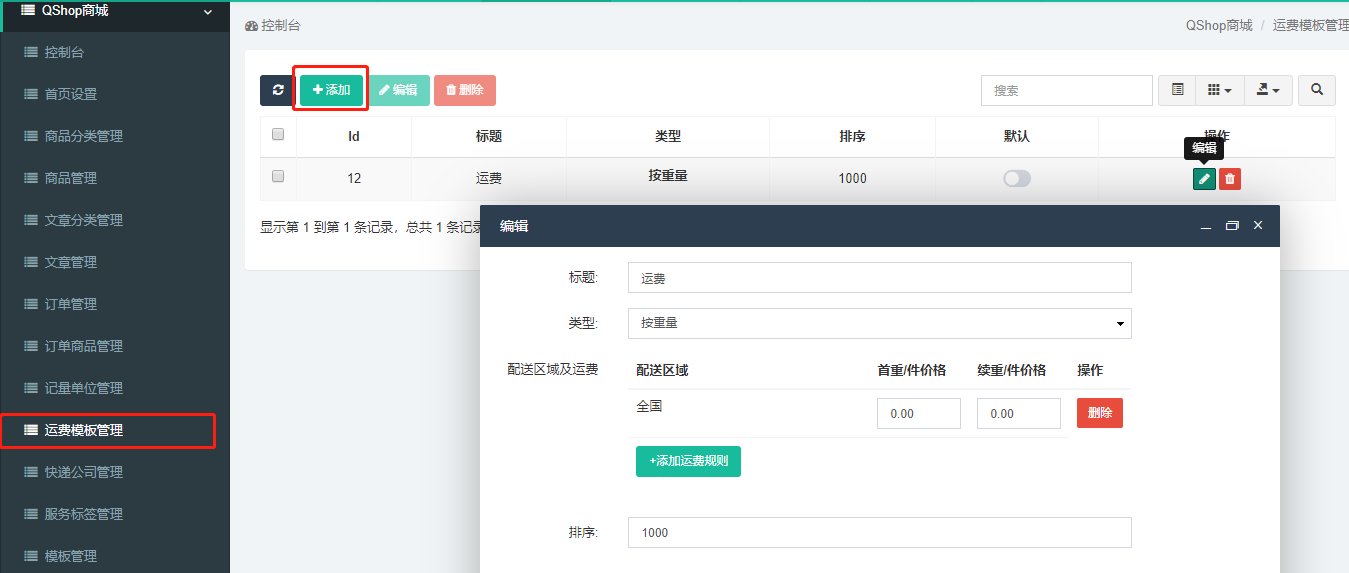
Task: Click the red trash delete icon in row 12
Action: tap(1230, 179)
